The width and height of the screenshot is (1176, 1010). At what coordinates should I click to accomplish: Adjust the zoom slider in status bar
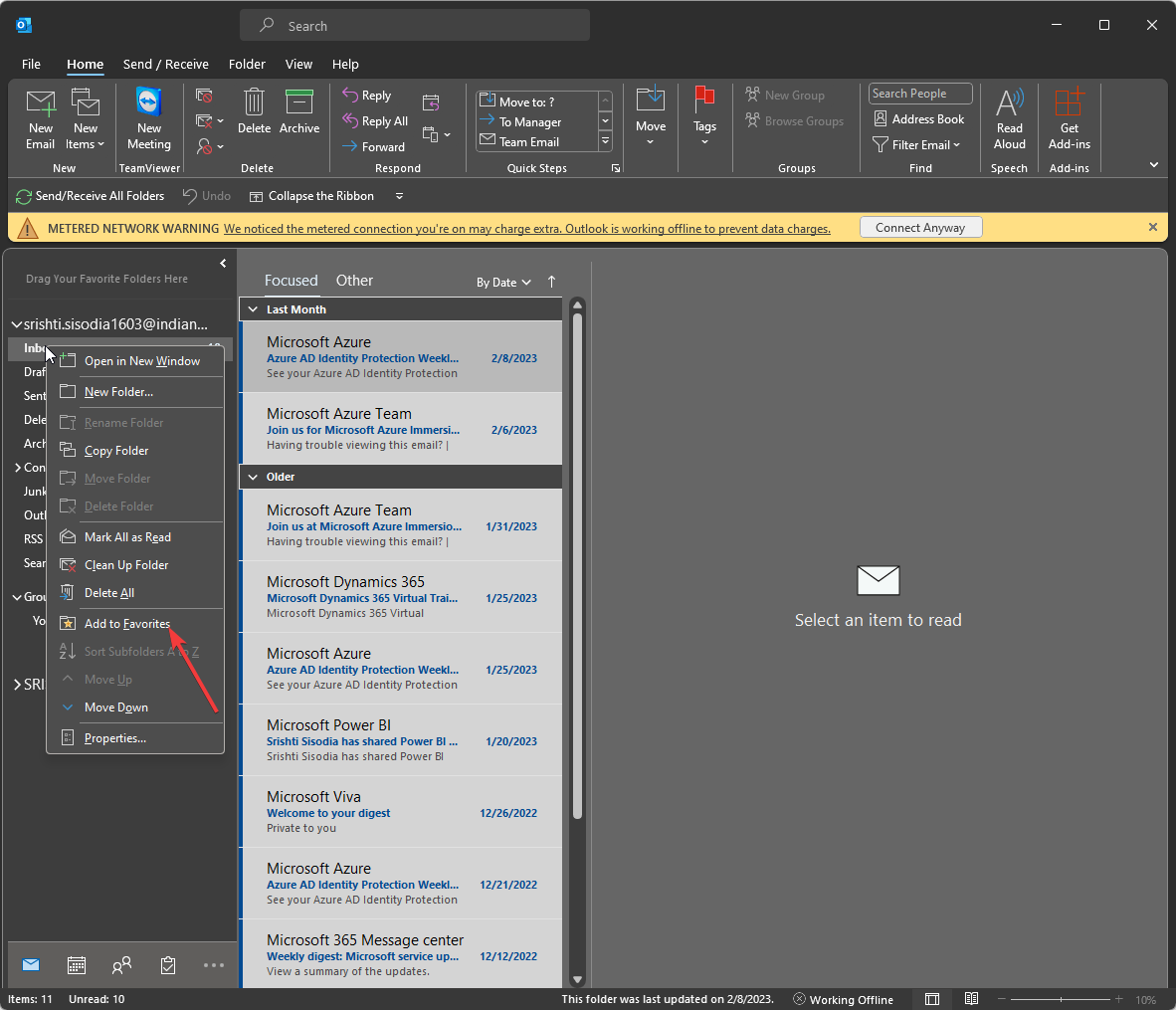tap(1061, 999)
